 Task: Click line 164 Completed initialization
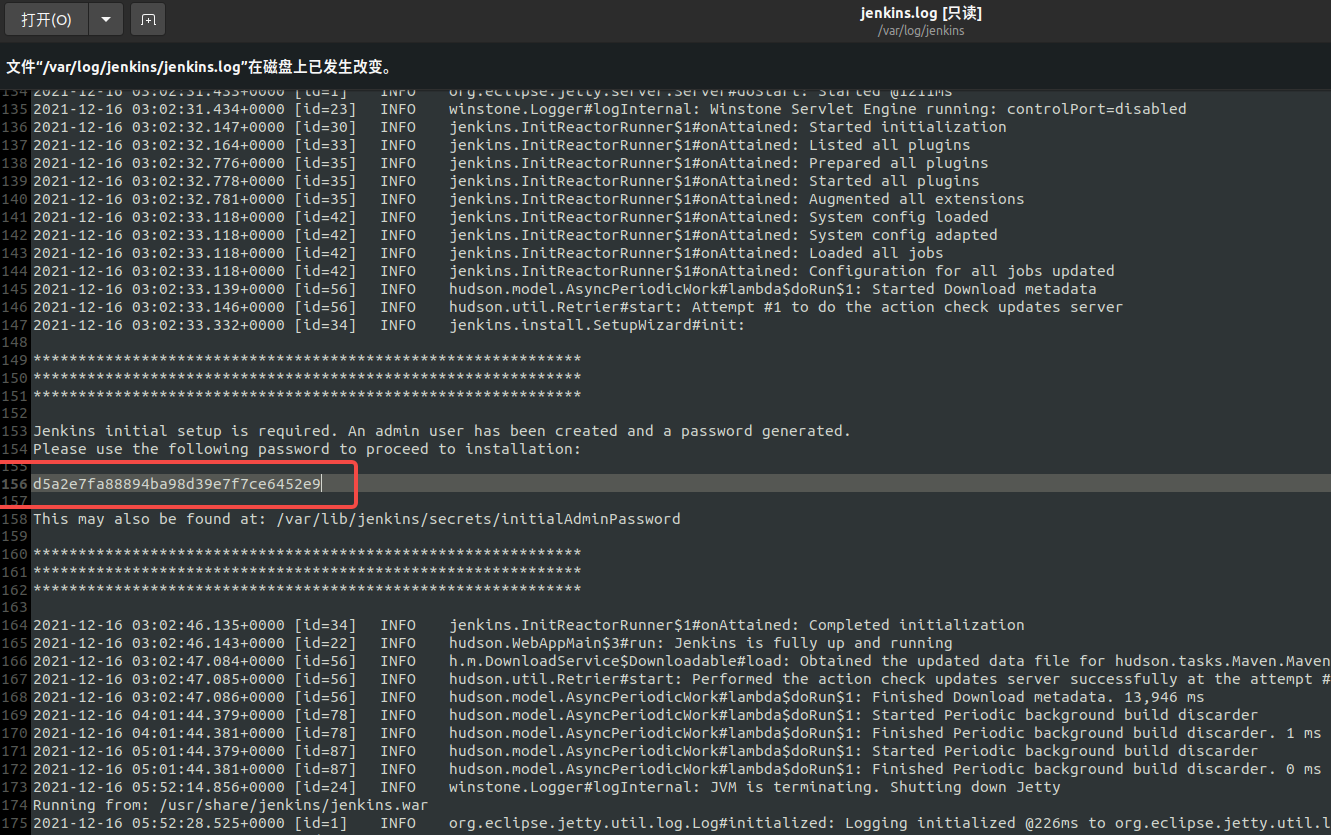click(529, 625)
